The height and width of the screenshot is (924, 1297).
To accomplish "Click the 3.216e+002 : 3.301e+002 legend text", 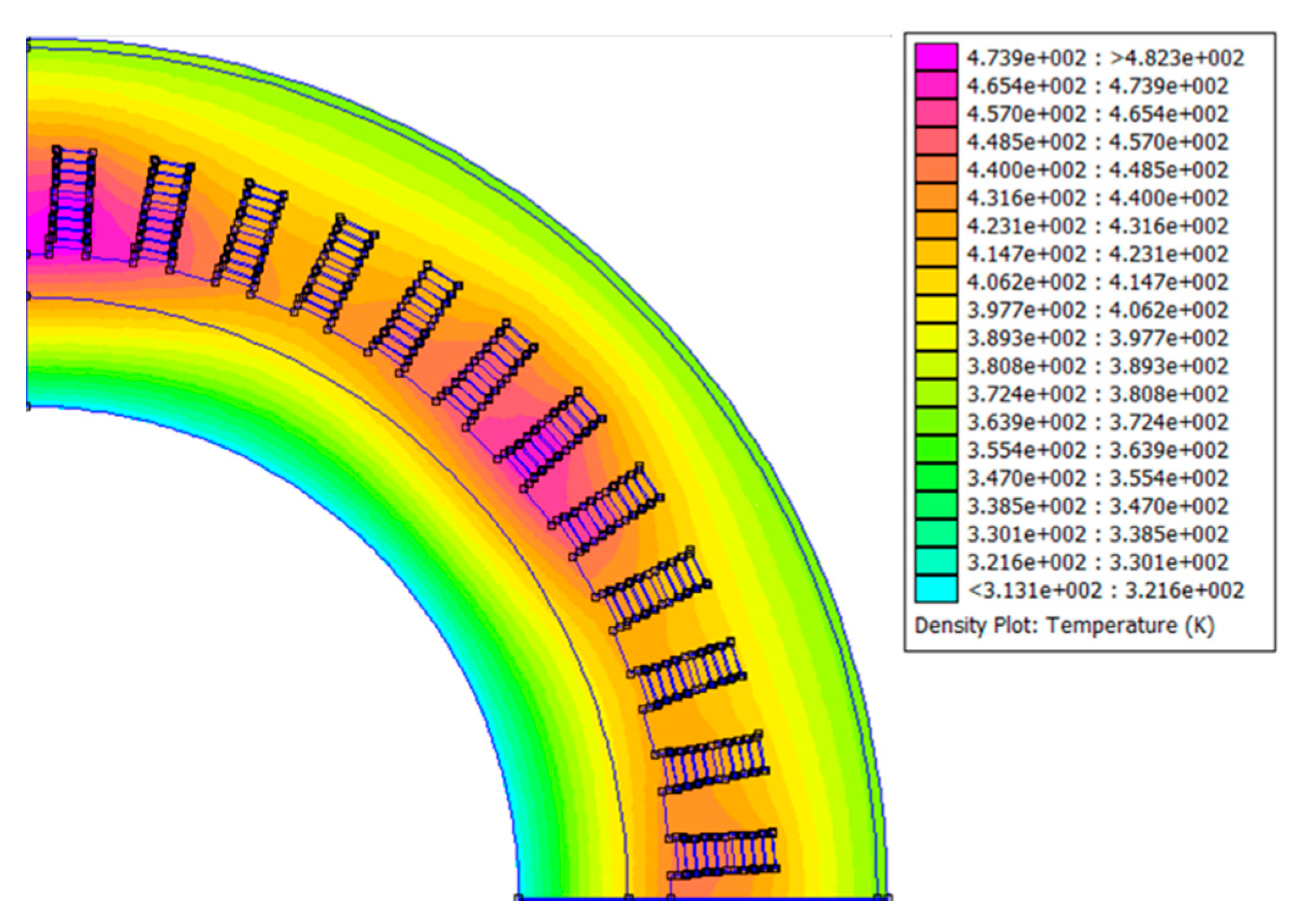I will 1097,562.
